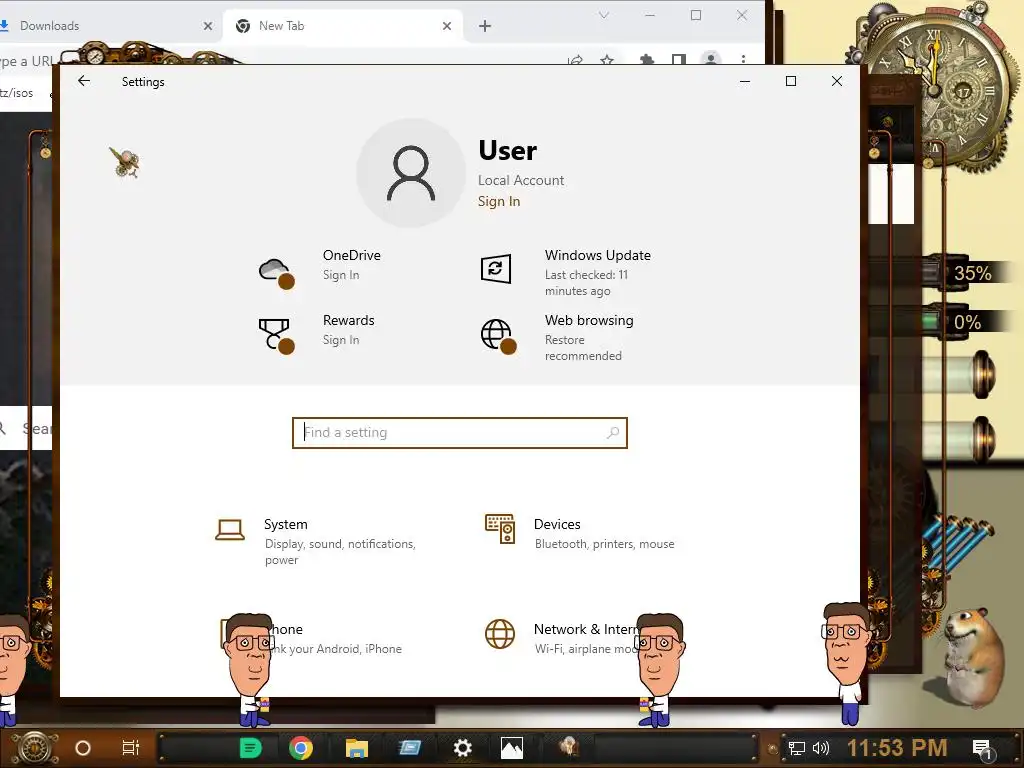Open a new Chrome tab with plus button

click(x=485, y=26)
